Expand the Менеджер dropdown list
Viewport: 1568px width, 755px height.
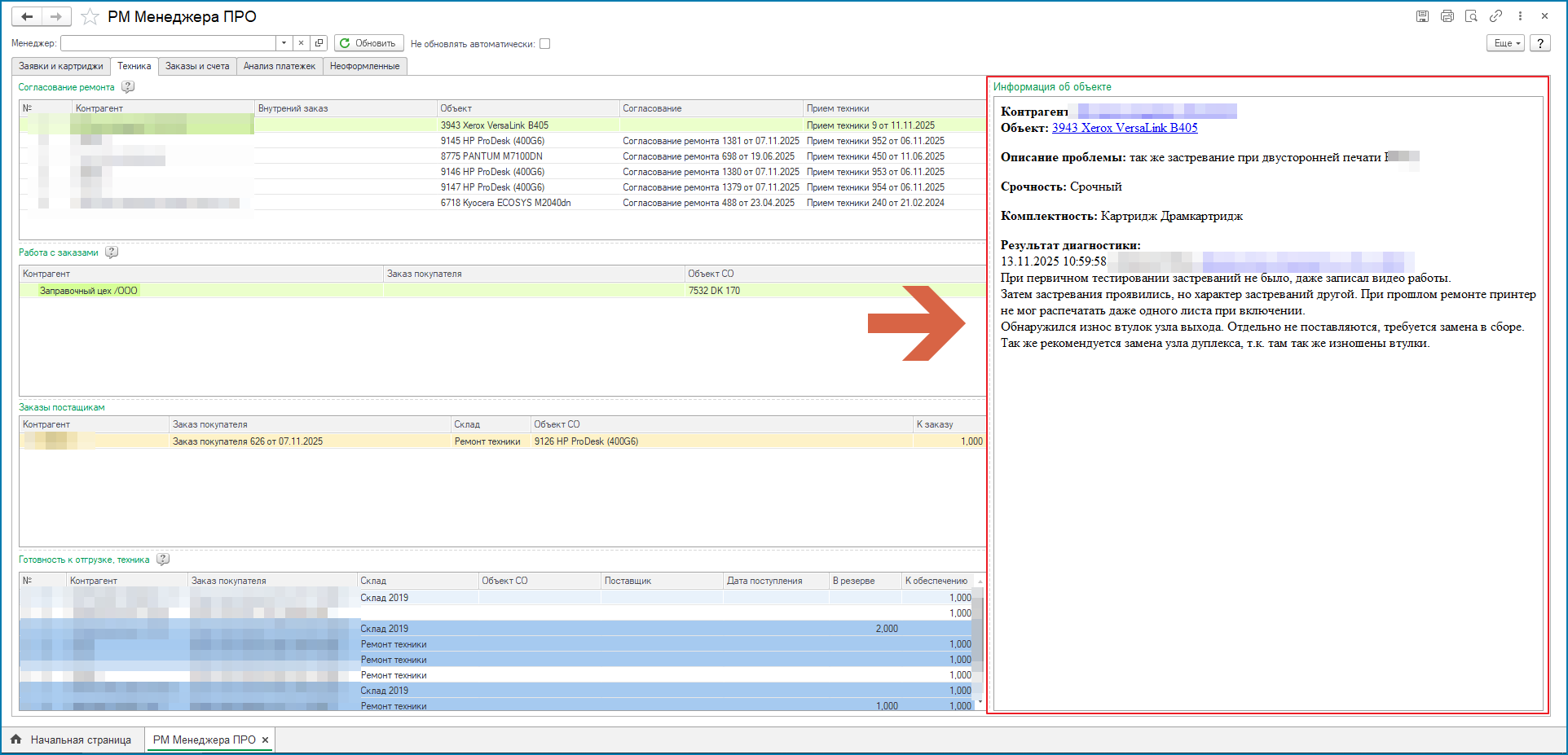284,43
